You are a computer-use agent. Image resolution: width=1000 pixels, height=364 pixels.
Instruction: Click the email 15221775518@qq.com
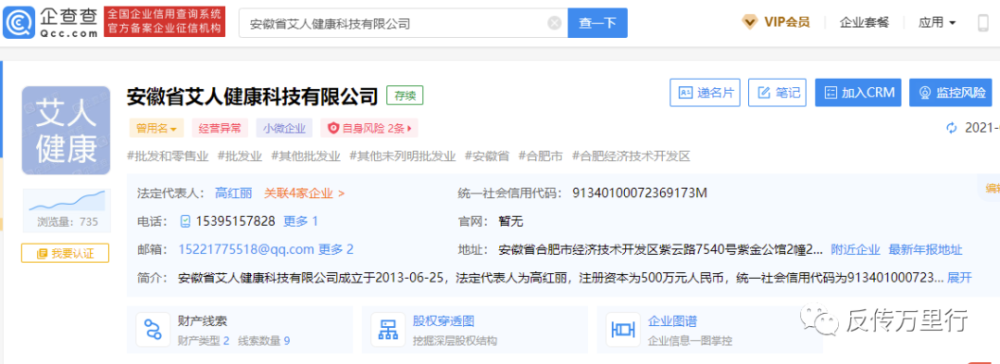(x=247, y=249)
